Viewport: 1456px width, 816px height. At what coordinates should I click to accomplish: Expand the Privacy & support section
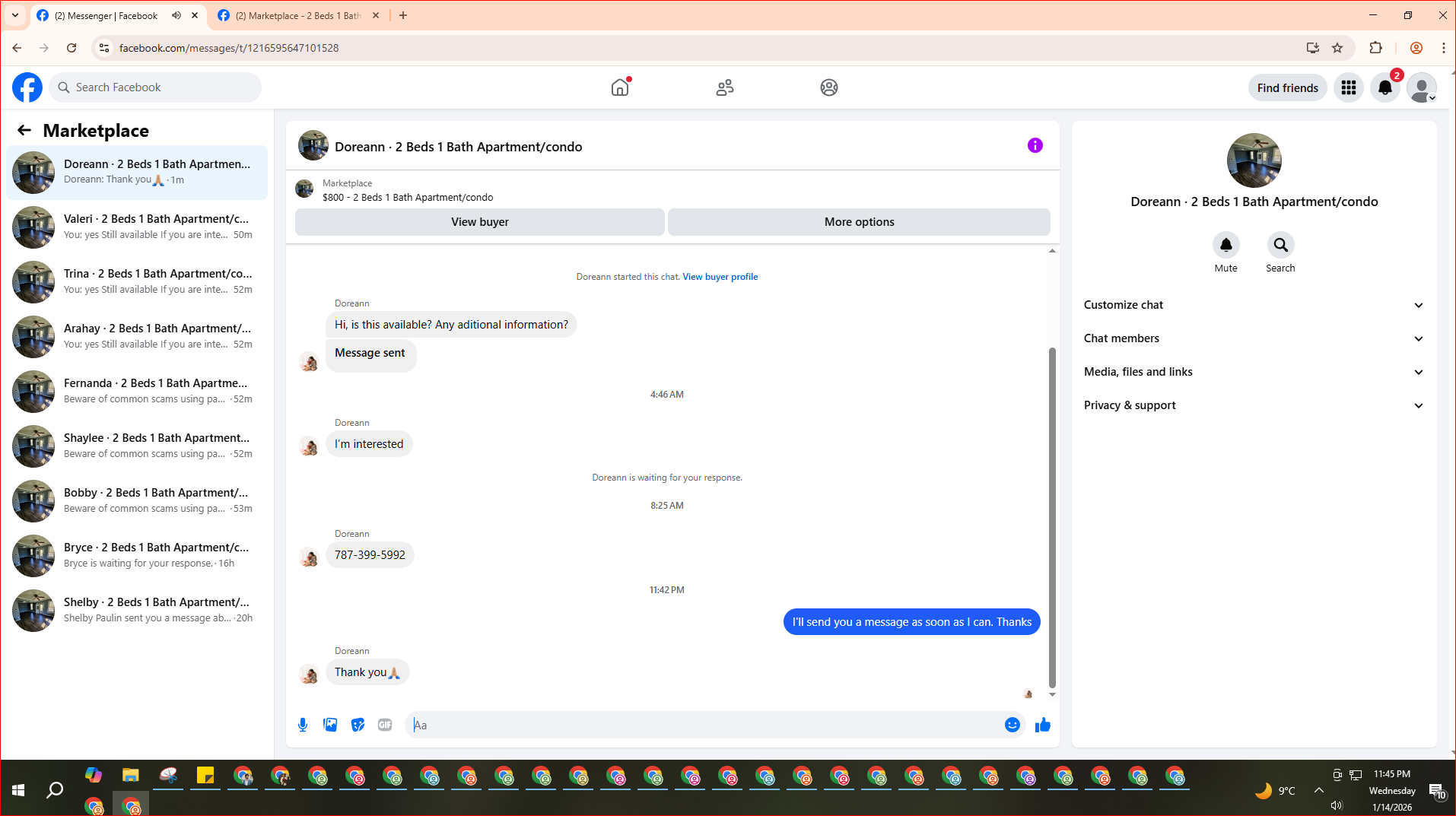point(1254,405)
